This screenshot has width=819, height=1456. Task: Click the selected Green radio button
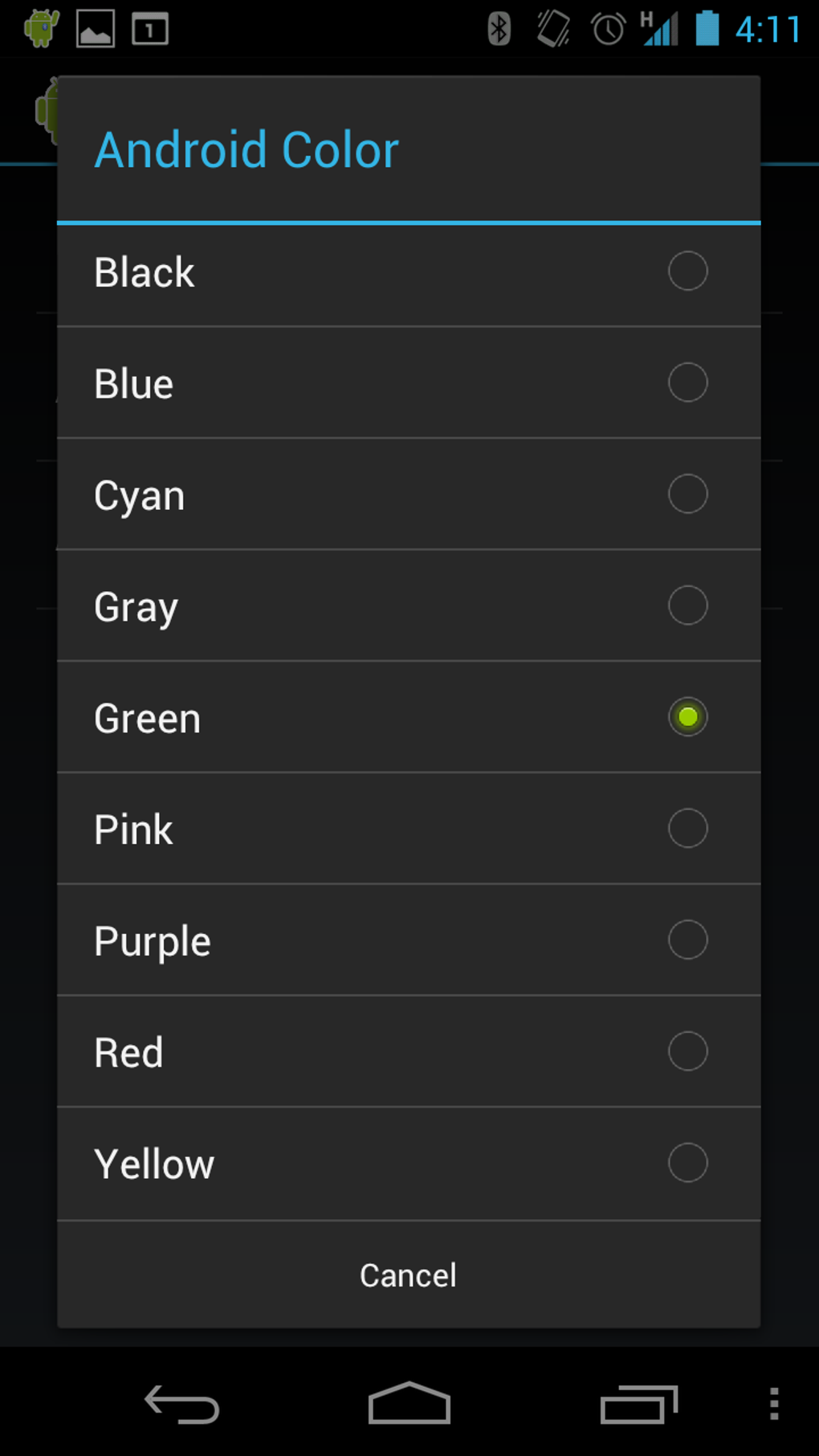click(687, 717)
